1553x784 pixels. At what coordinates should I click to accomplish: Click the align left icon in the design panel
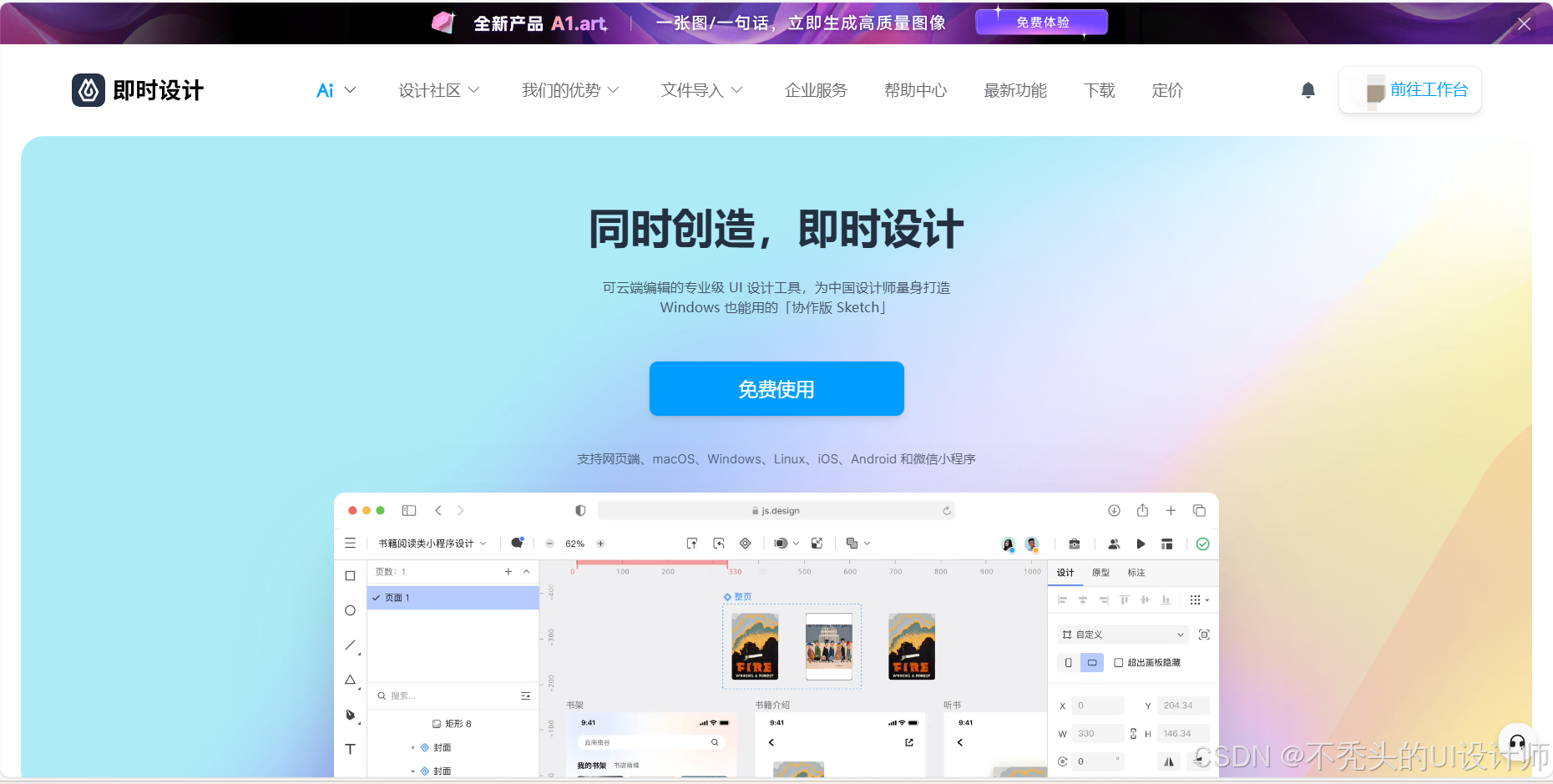[1062, 600]
